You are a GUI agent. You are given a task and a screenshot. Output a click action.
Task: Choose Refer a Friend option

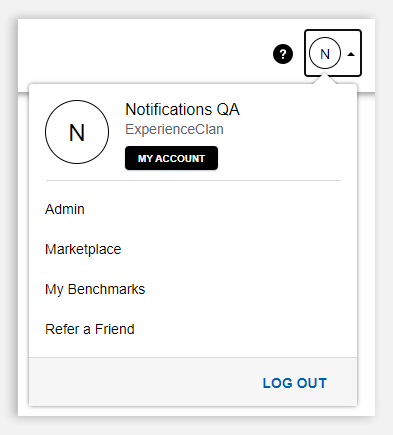click(90, 329)
